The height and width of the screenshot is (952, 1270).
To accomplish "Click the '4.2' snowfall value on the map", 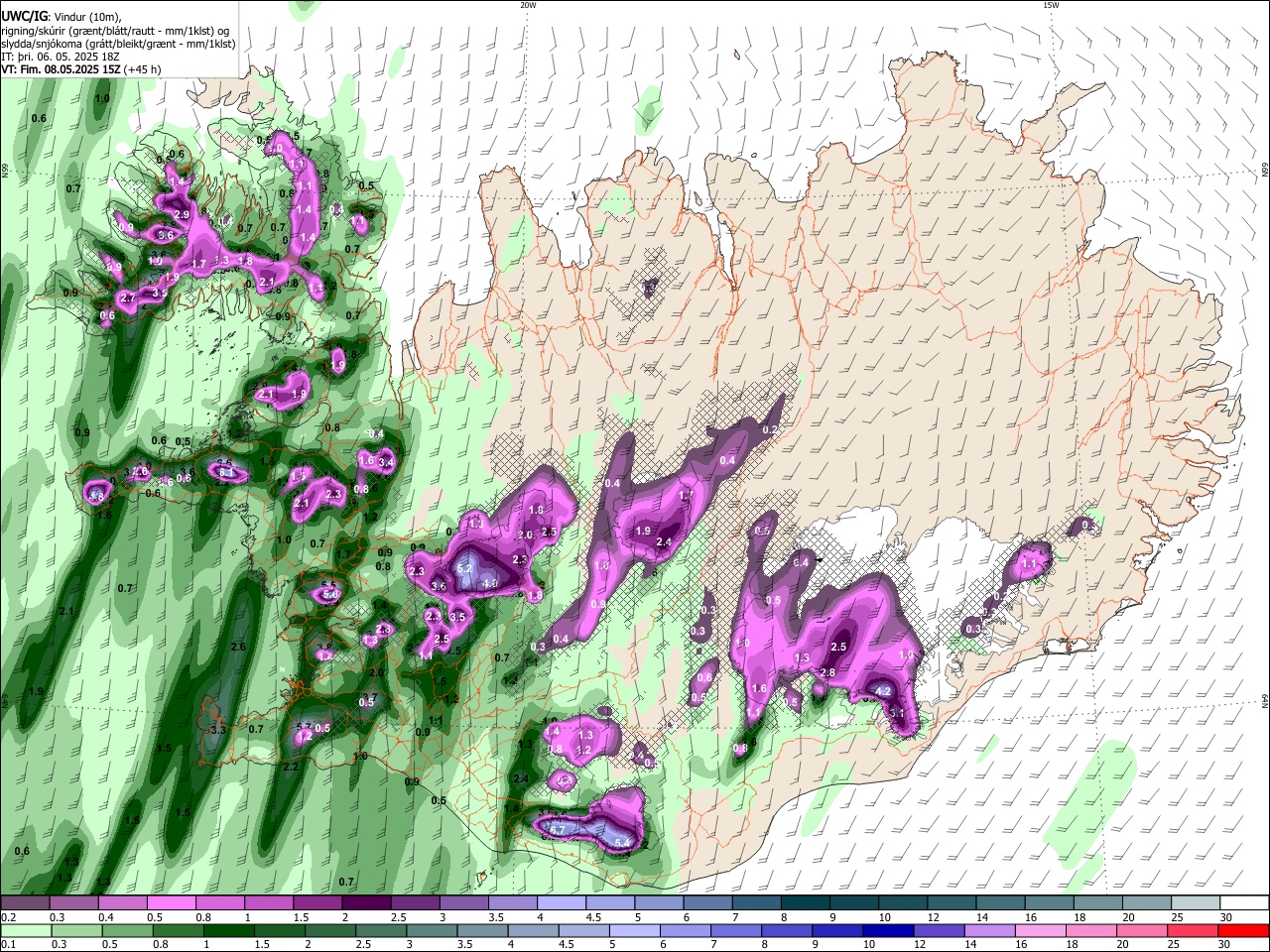I will point(884,691).
